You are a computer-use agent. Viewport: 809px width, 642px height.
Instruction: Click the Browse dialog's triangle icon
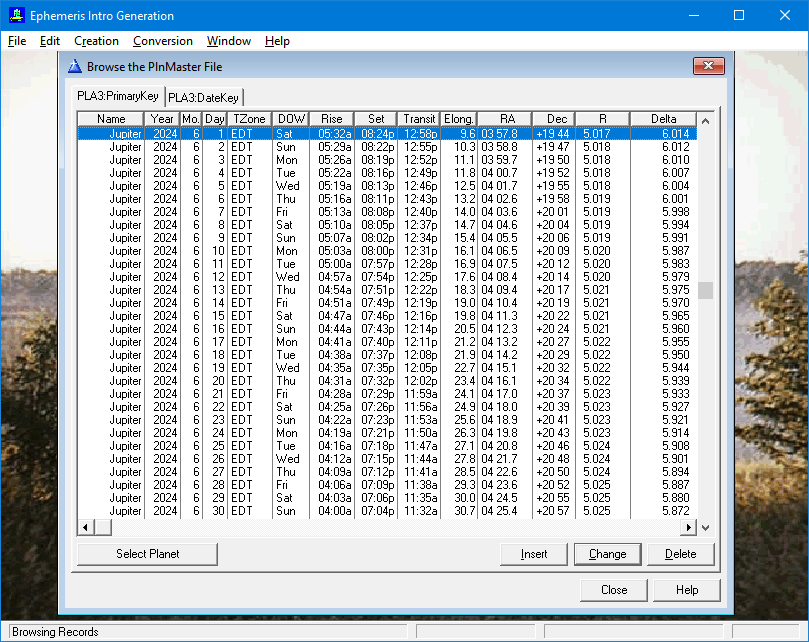[74, 67]
